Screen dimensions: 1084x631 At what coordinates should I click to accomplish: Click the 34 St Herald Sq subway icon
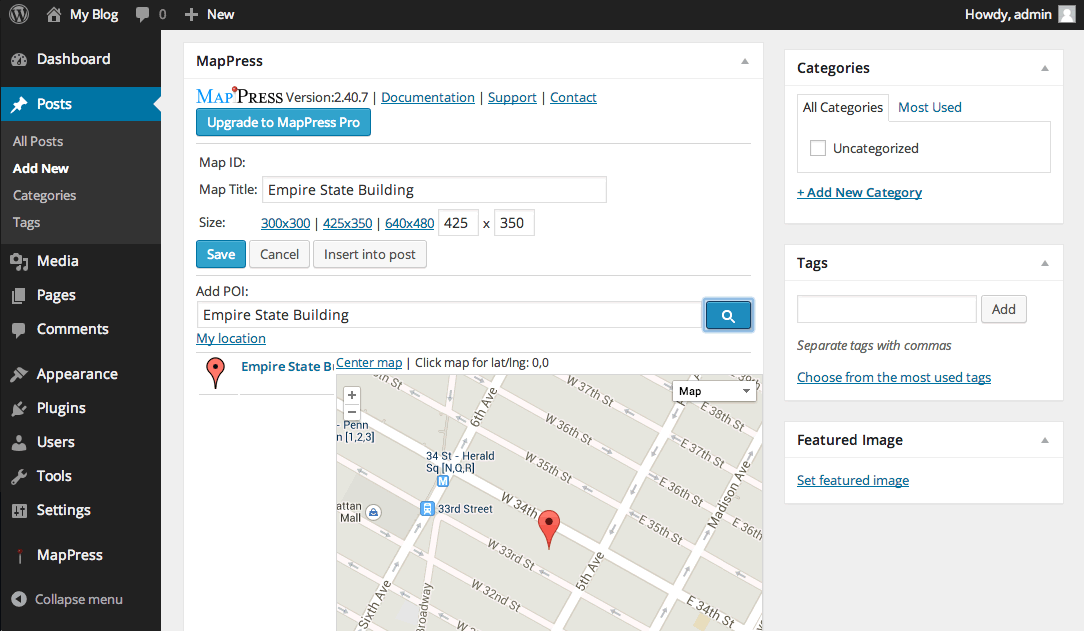click(443, 481)
